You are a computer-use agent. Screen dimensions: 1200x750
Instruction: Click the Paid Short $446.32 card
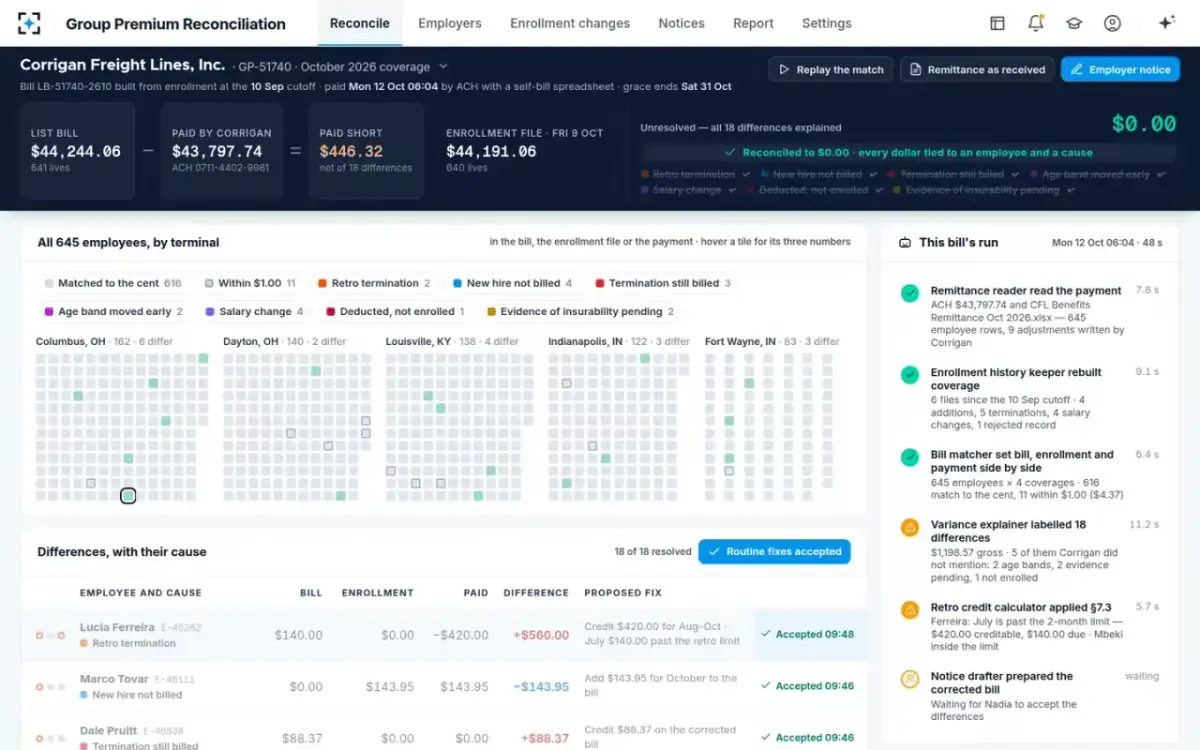[366, 151]
